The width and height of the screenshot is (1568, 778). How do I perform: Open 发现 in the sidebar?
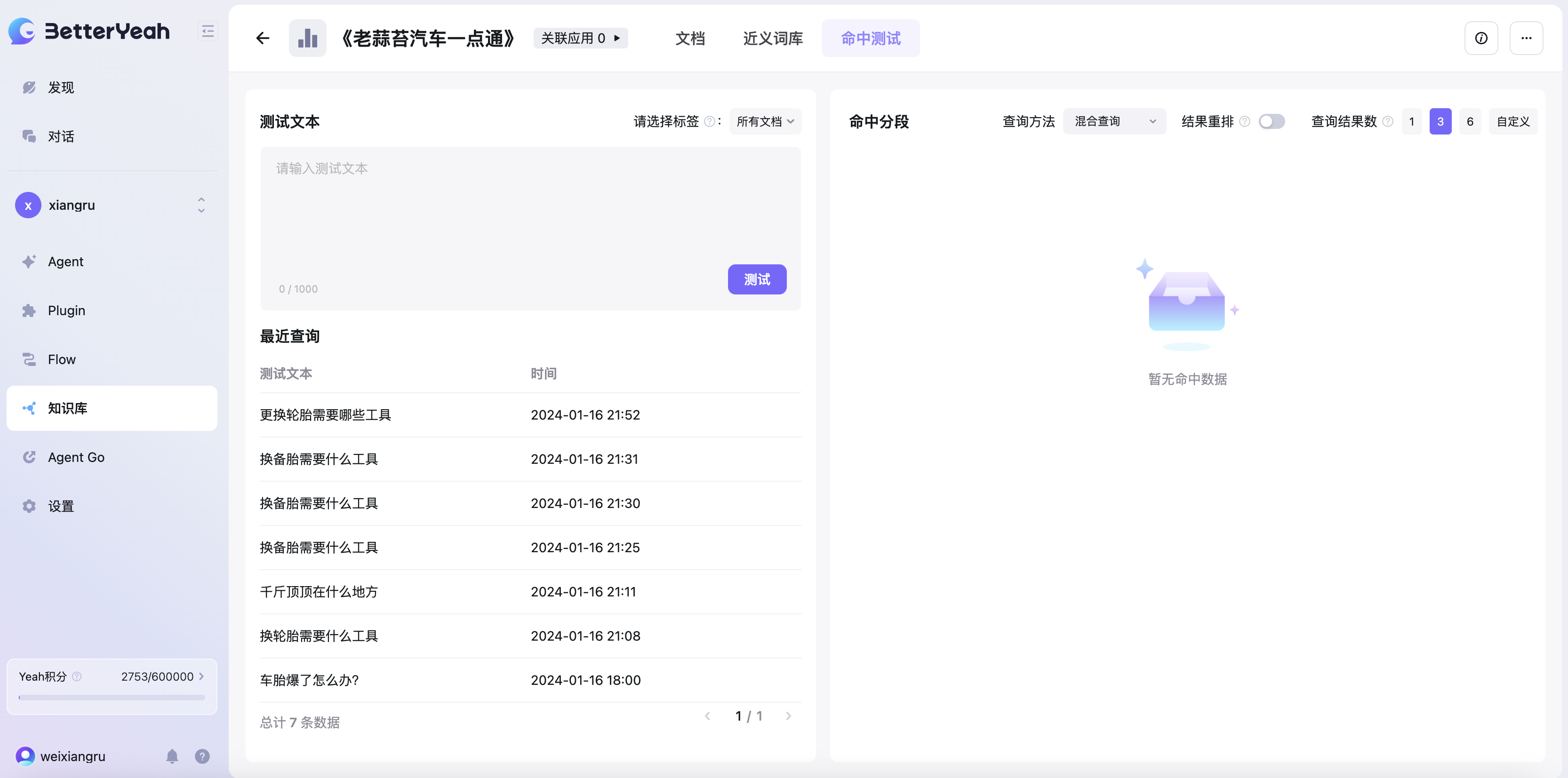(112, 87)
